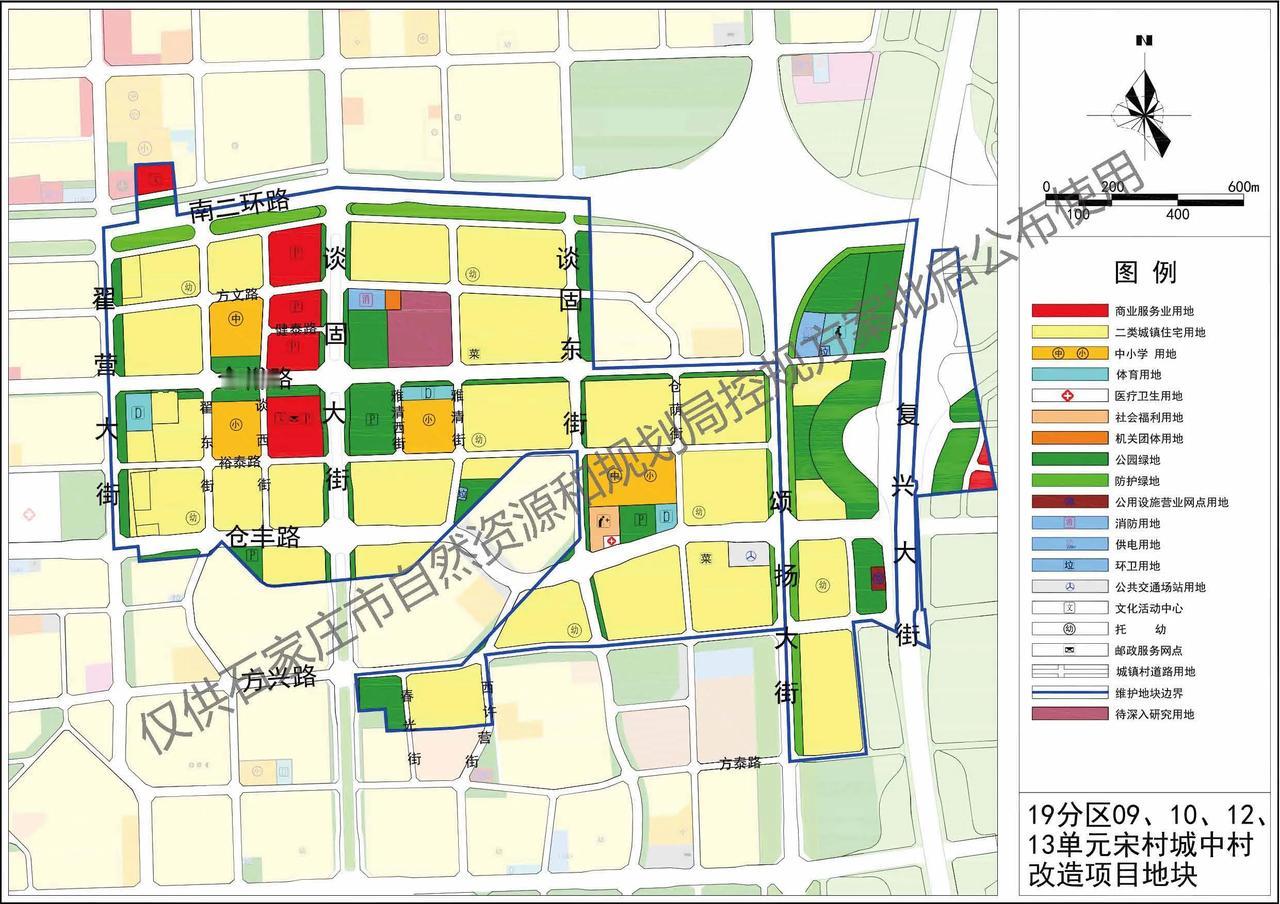1280x904 pixels.
Task: Click the peach 社会福利用地 legend swatch
Action: tap(1069, 417)
